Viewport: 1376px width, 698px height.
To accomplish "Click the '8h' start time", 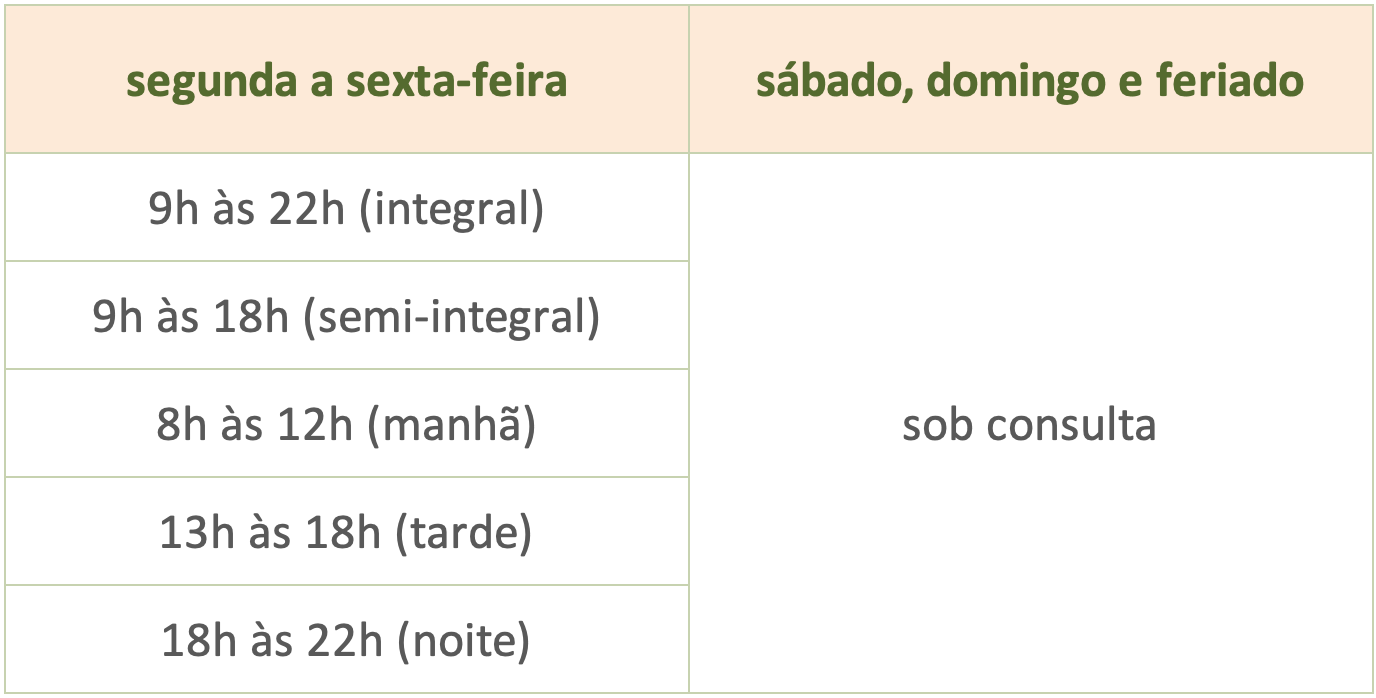I will click(180, 425).
